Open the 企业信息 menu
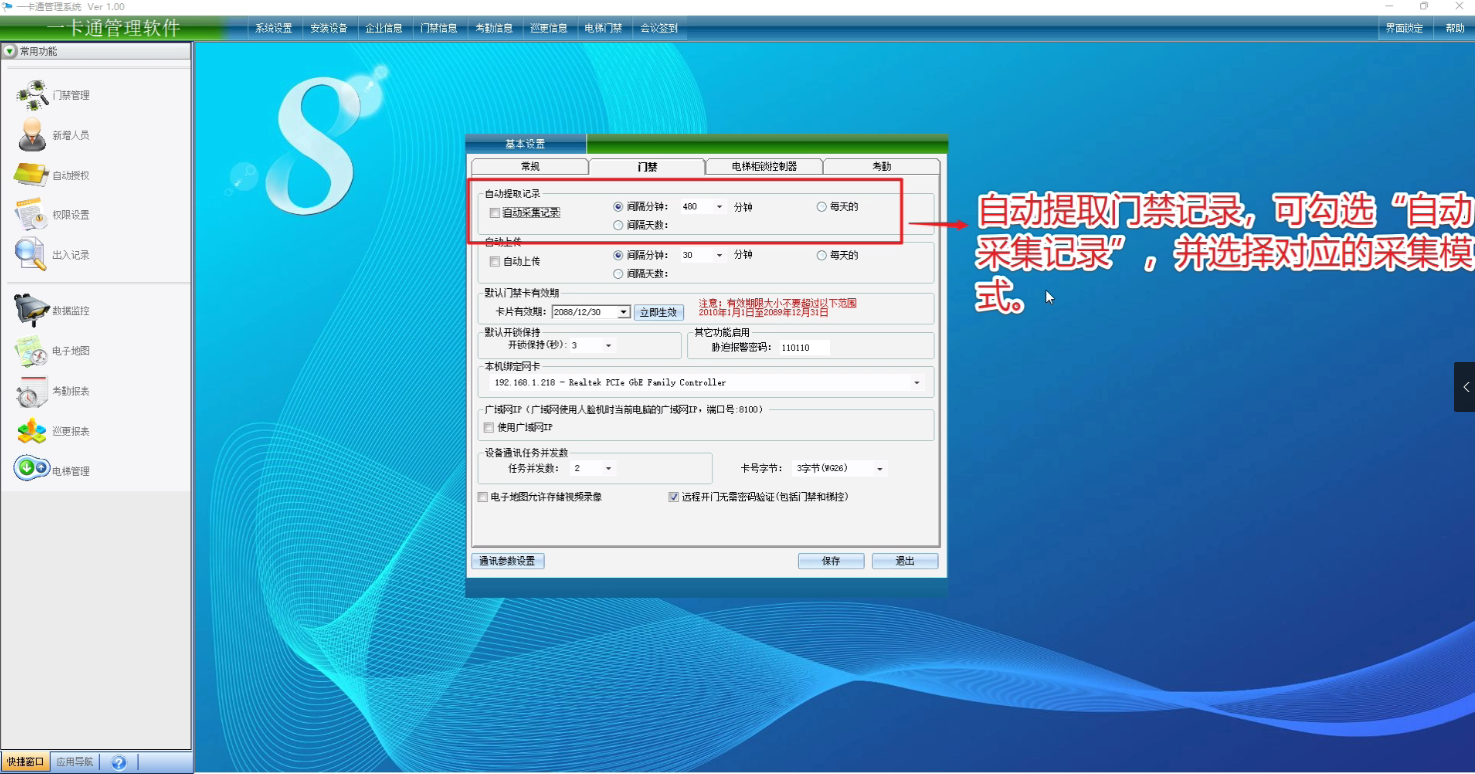Screen dimensions: 1475x774 click(x=384, y=28)
